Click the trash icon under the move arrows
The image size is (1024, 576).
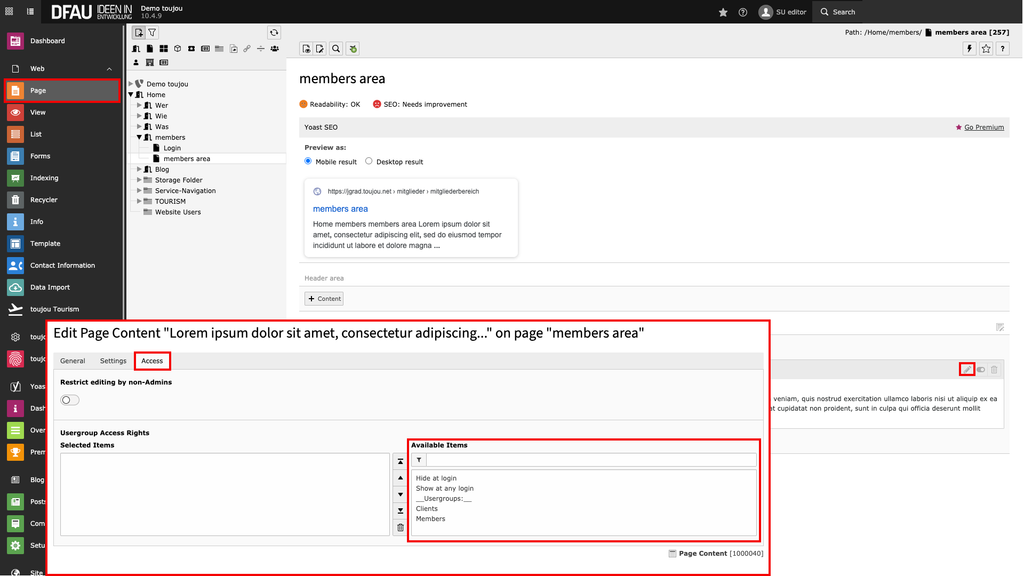click(x=400, y=527)
